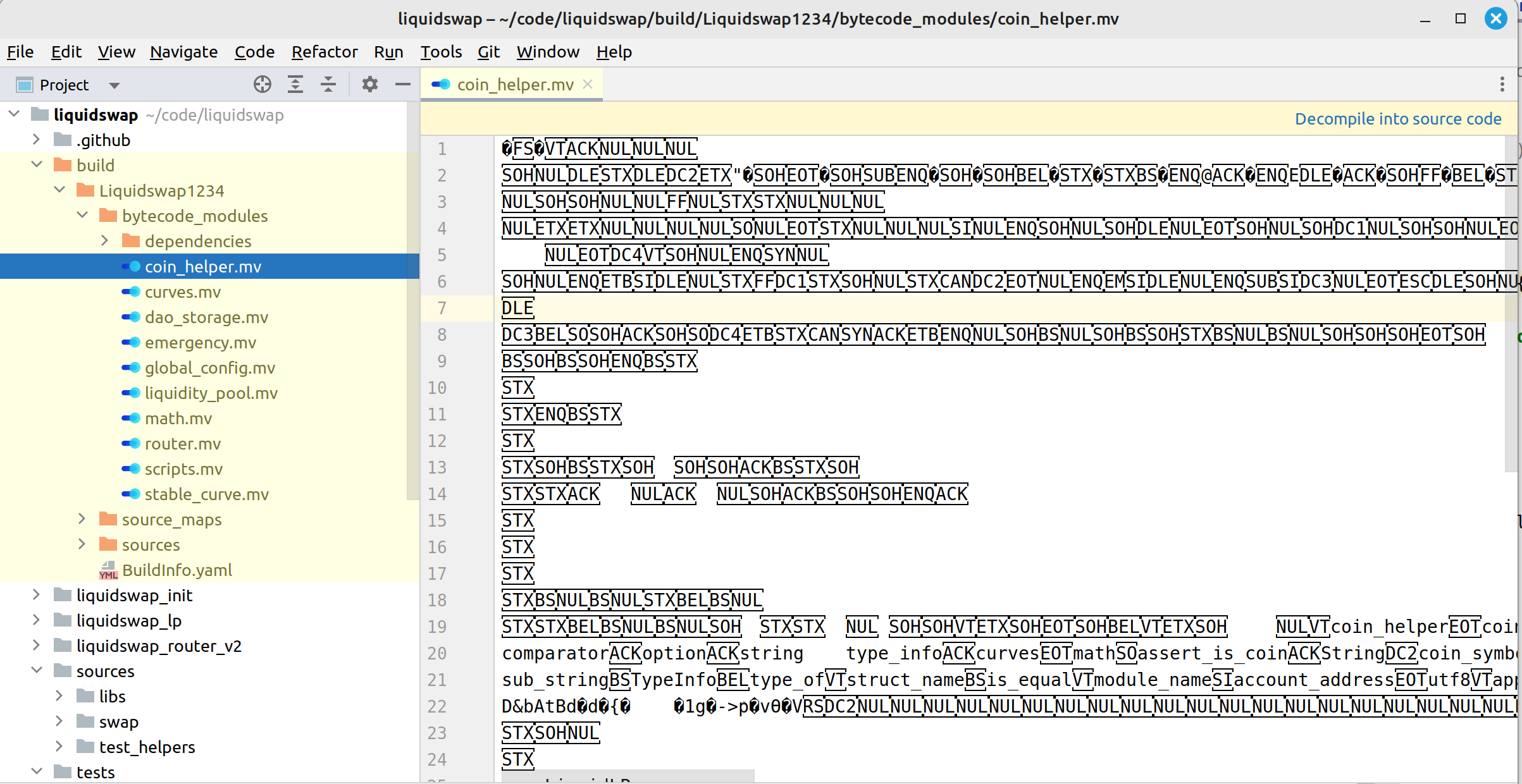Expand the liquidswap_init folder

coord(37,595)
